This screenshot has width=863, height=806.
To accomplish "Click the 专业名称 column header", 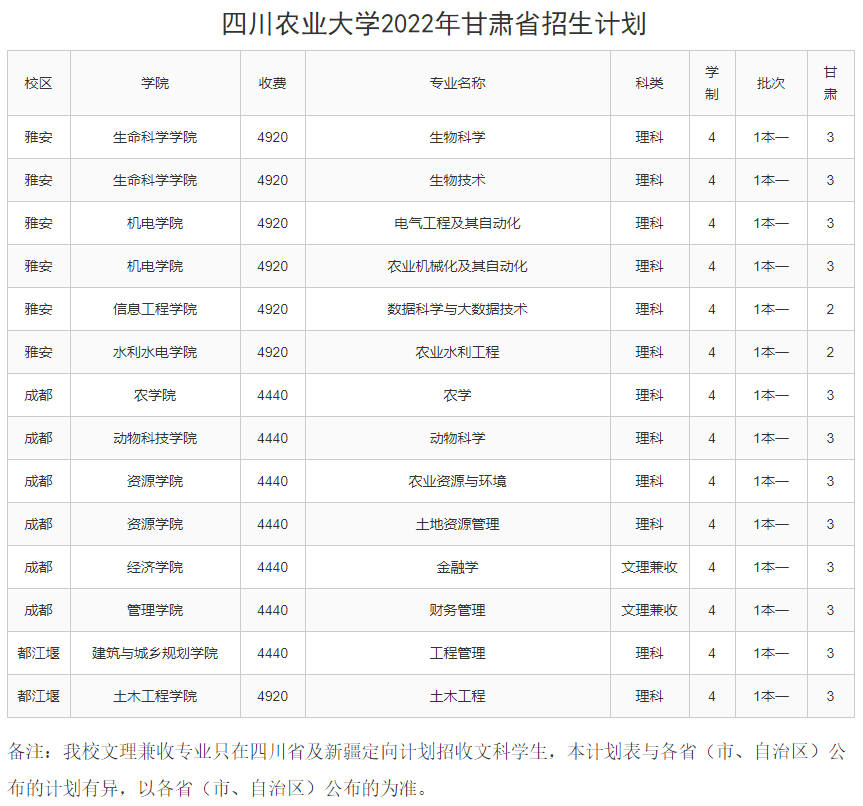I will pos(457,83).
